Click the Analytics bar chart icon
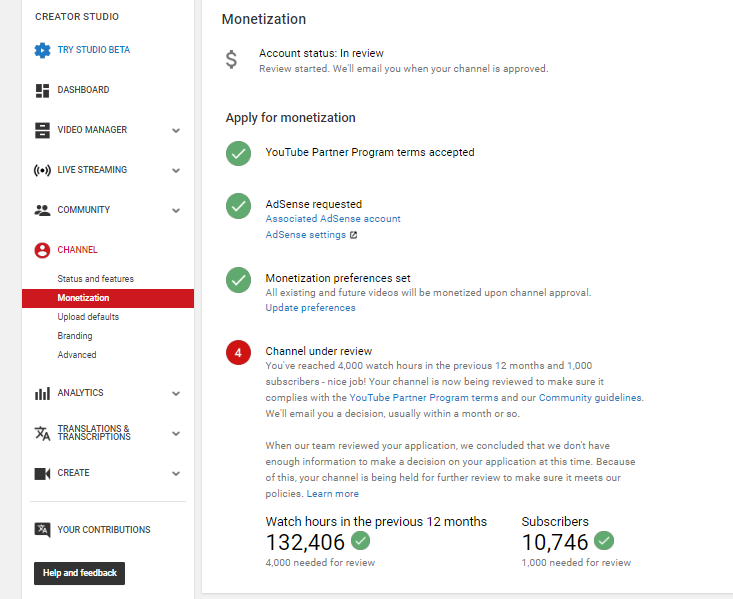This screenshot has width=733, height=599. 42,393
